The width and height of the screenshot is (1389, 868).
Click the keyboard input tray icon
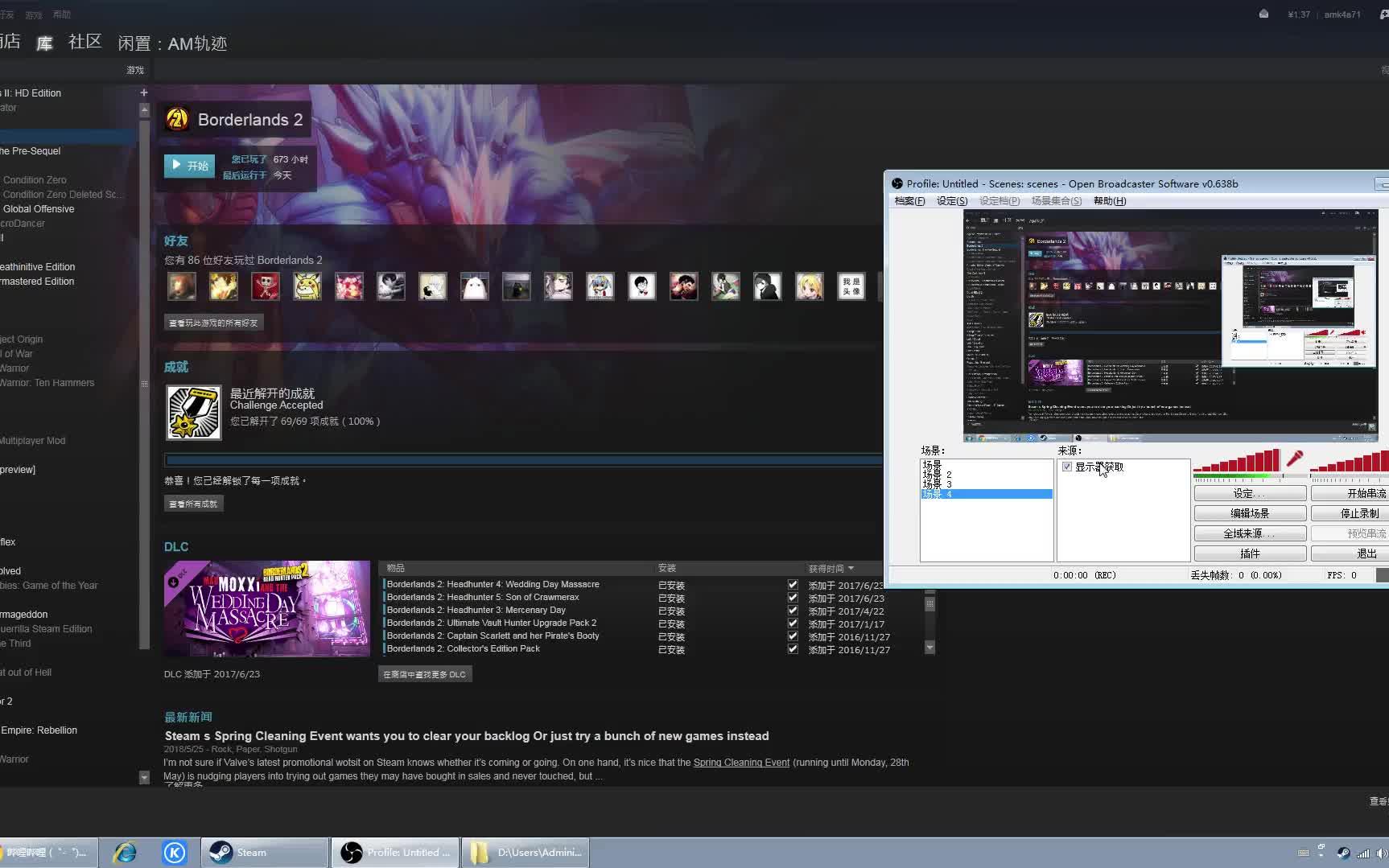tap(1304, 853)
